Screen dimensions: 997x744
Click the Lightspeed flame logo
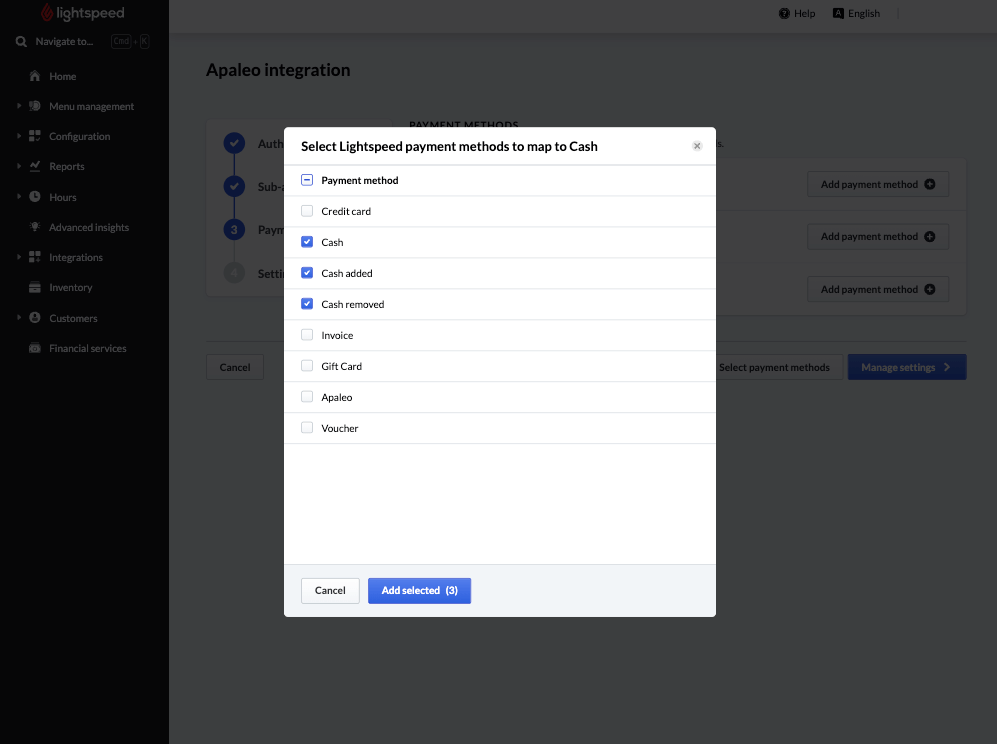click(47, 13)
